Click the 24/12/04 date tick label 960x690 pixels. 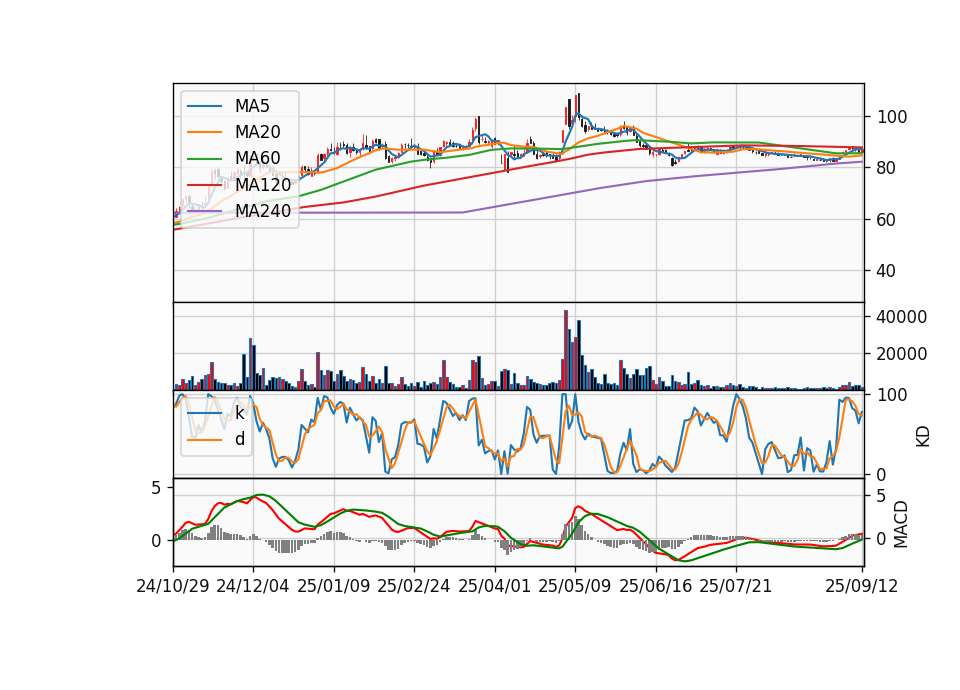click(253, 586)
